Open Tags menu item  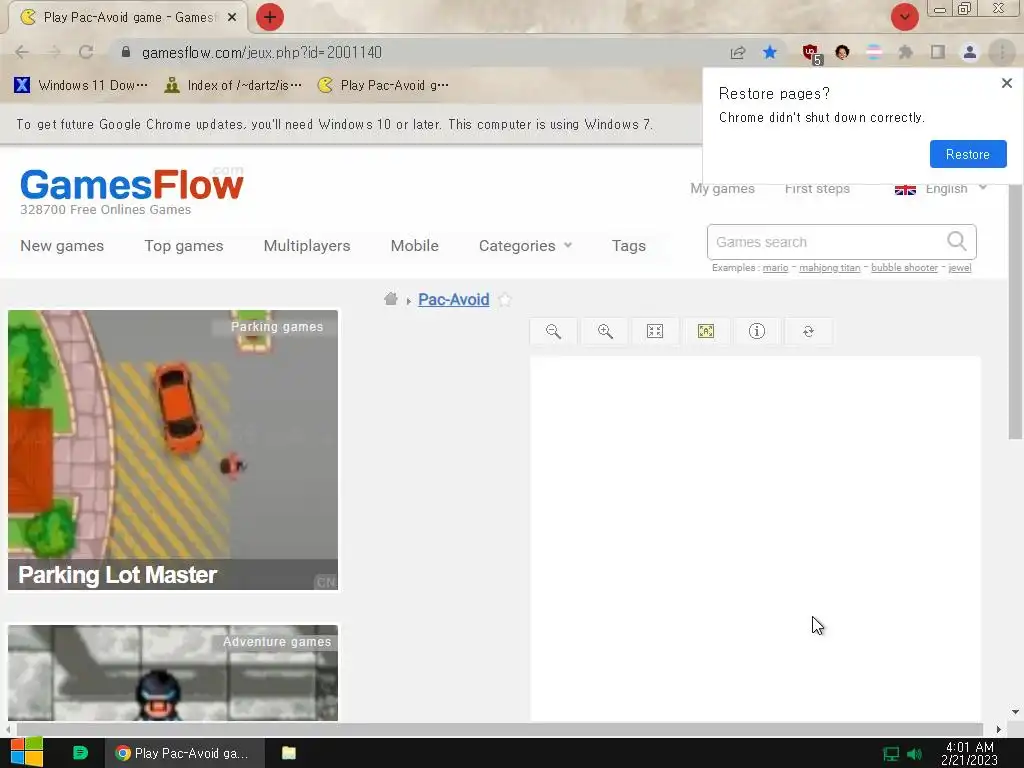click(629, 246)
